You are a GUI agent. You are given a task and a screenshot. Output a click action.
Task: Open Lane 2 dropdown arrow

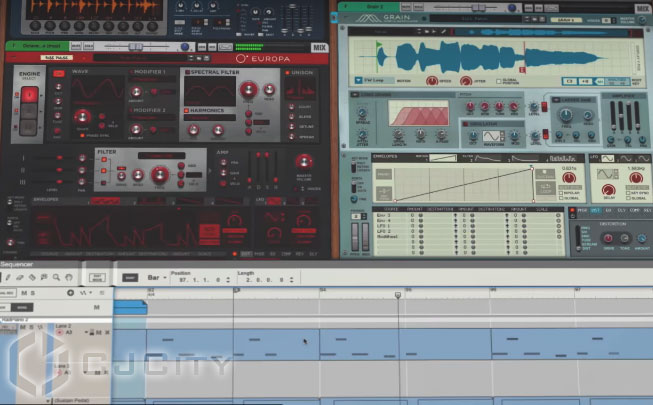[x=86, y=332]
